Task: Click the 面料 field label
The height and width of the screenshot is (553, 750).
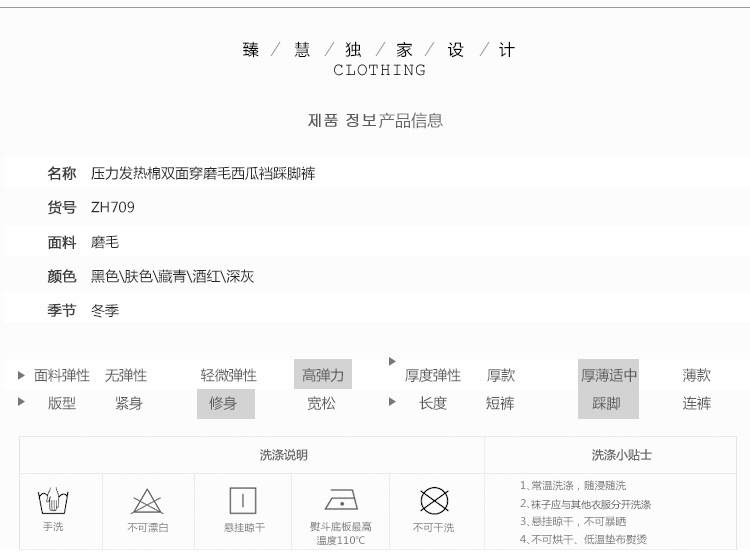Action: click(62, 242)
